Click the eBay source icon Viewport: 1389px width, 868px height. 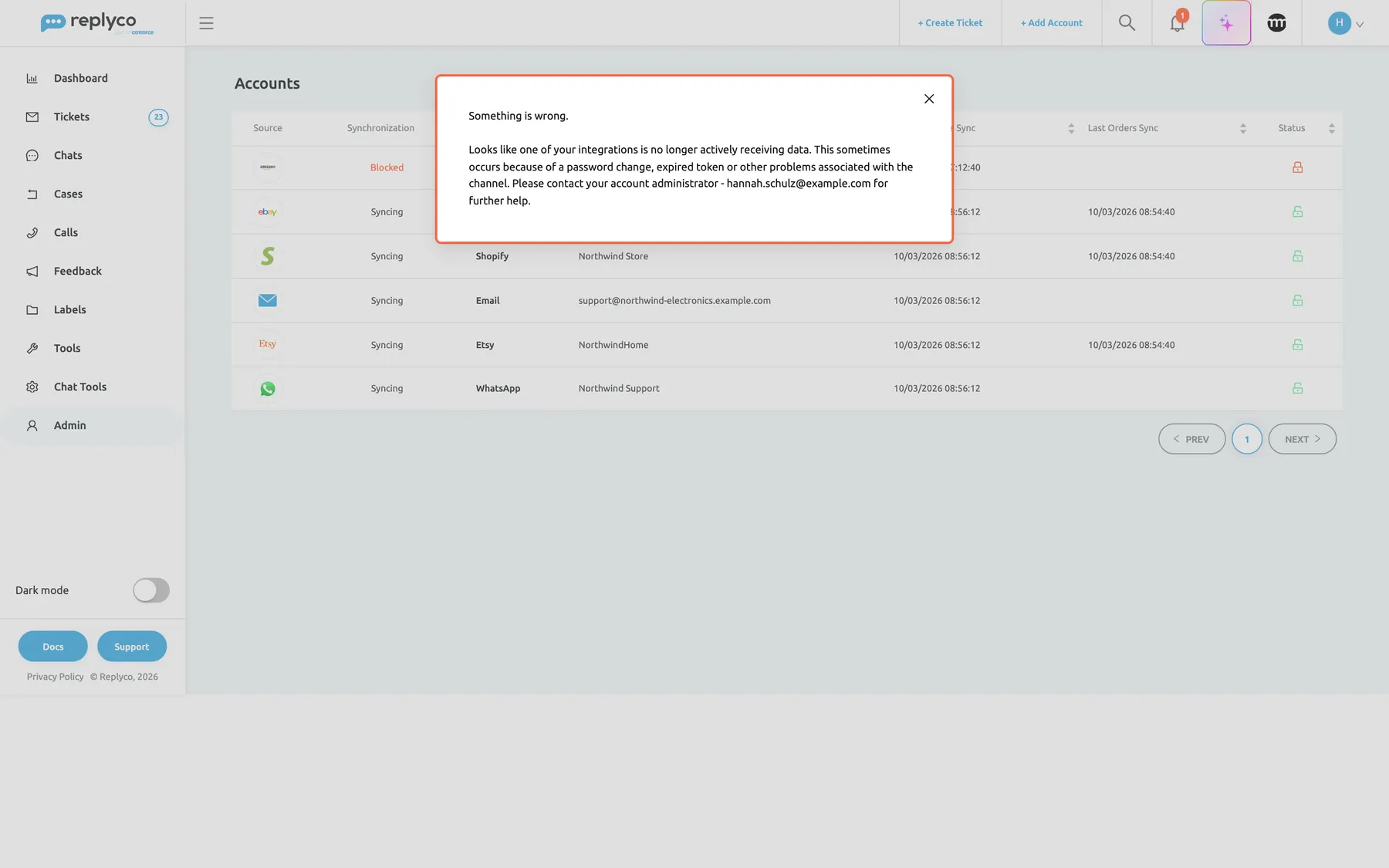click(268, 211)
